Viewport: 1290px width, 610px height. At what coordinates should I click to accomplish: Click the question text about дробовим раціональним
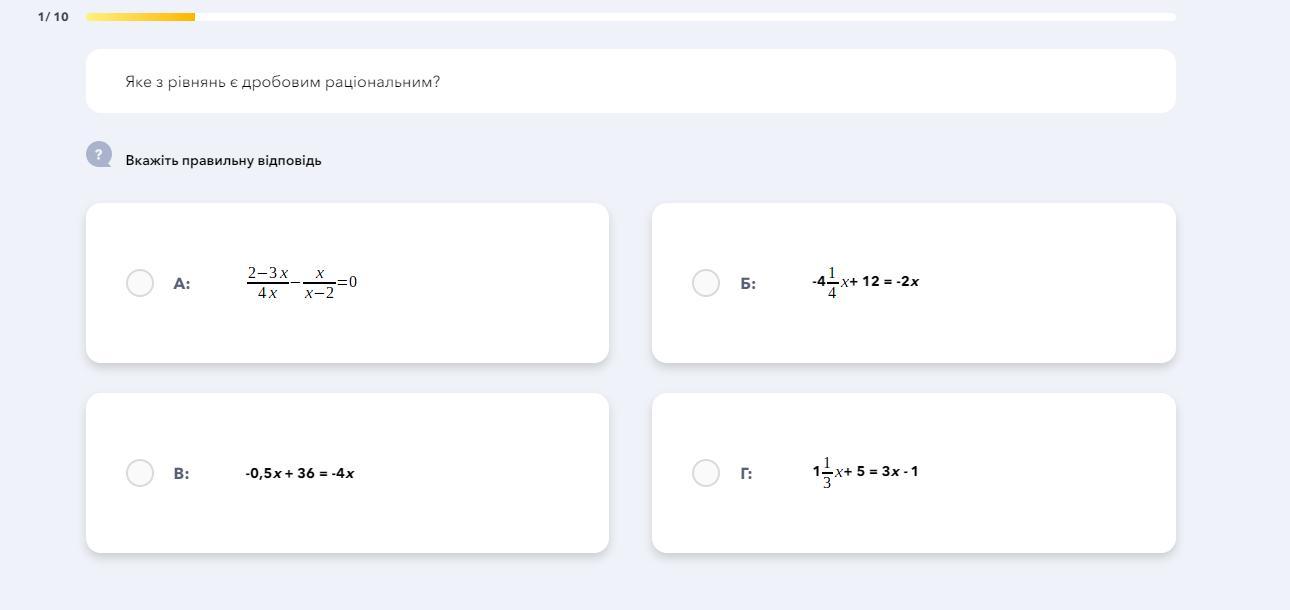283,82
